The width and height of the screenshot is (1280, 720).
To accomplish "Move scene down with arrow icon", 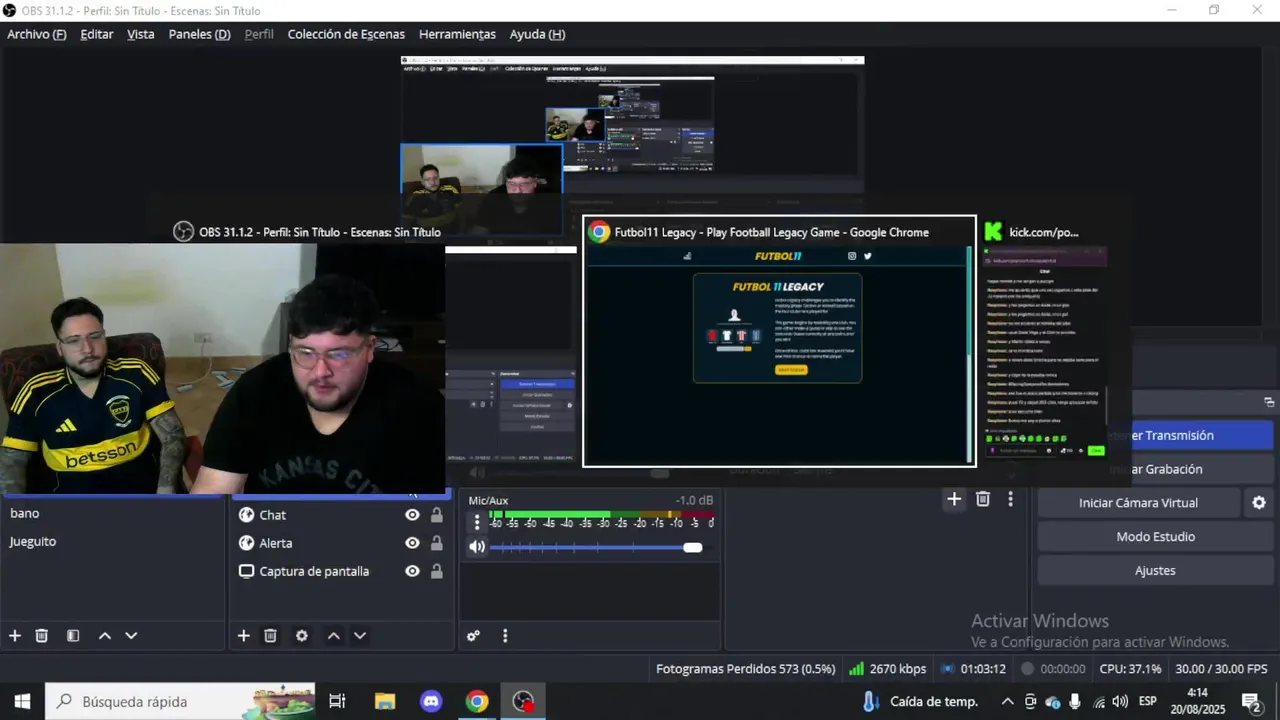I will (x=131, y=636).
